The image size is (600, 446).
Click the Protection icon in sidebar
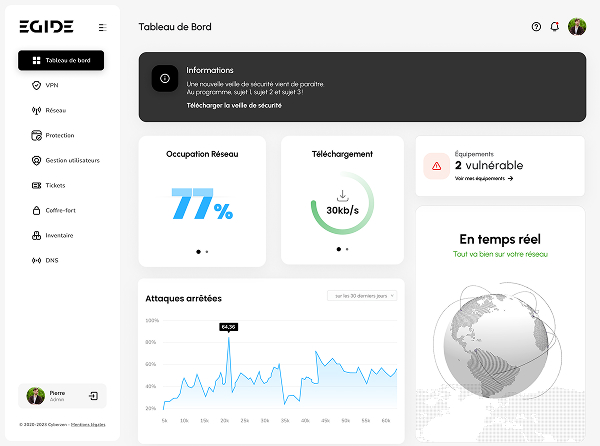pos(36,135)
